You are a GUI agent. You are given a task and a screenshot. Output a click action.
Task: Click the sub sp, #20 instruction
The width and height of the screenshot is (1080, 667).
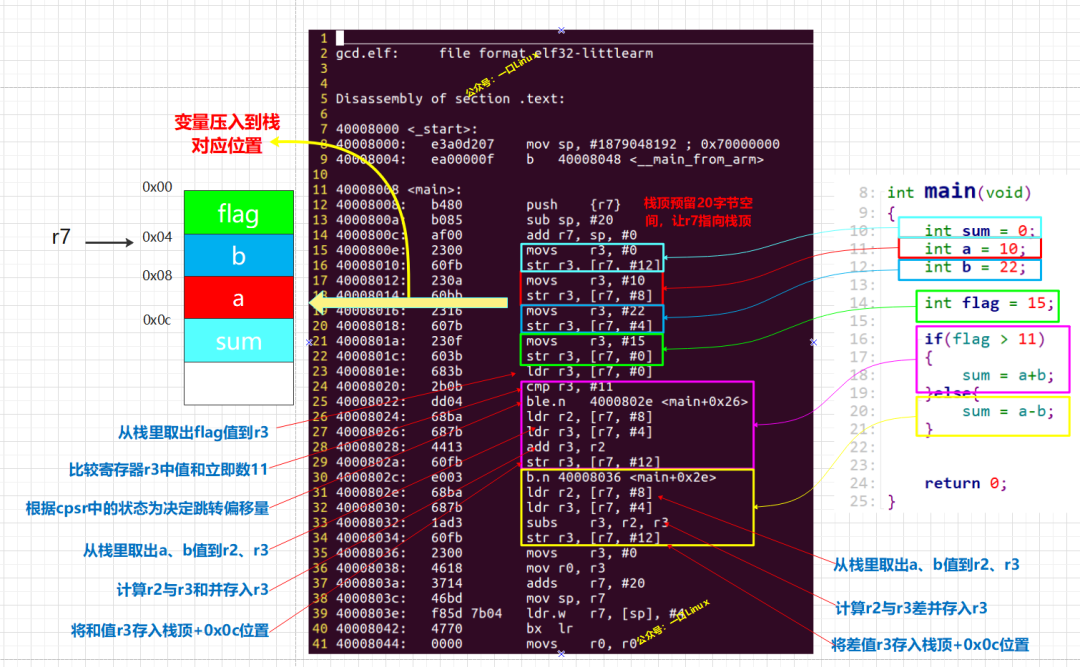(x=569, y=220)
